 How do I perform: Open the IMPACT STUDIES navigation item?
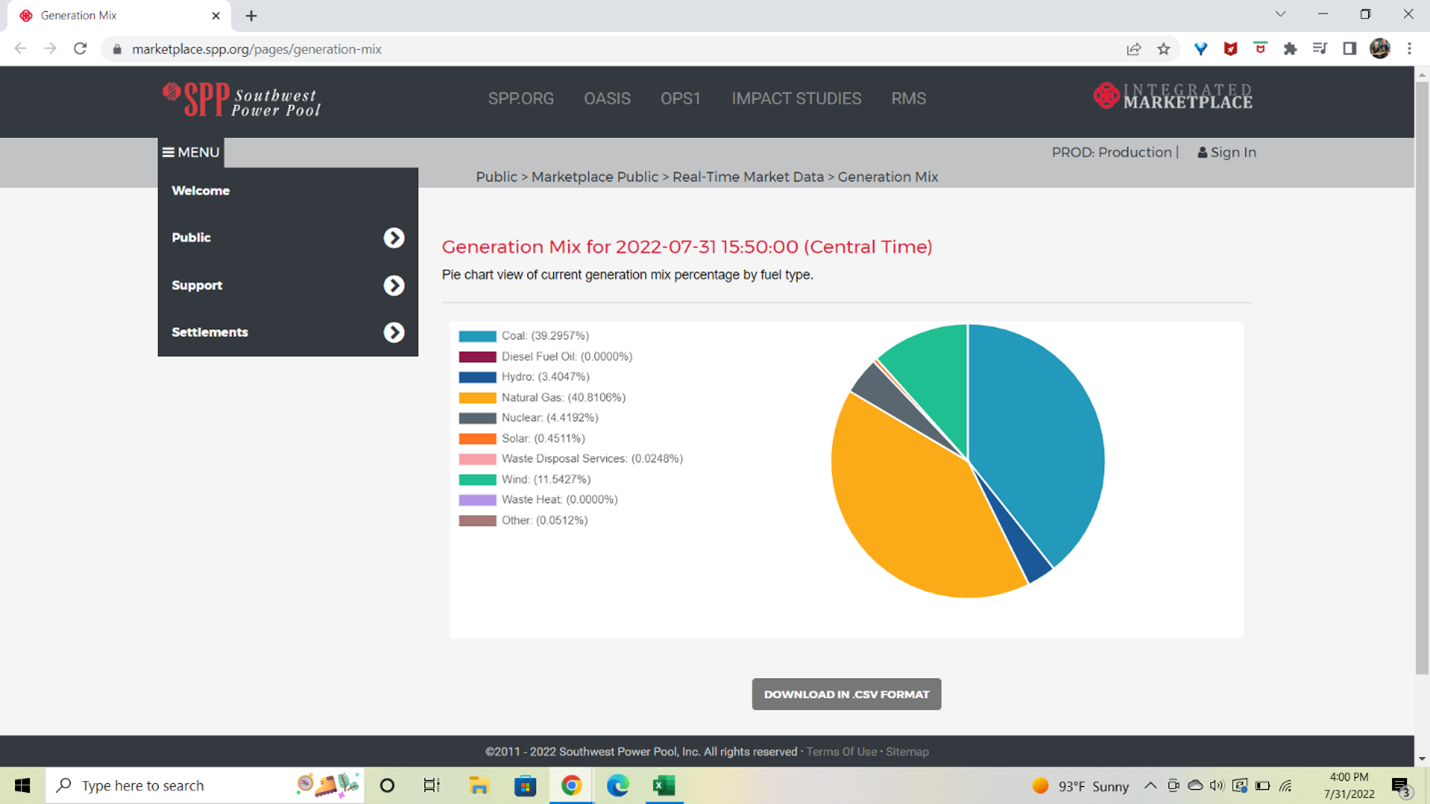tap(796, 99)
